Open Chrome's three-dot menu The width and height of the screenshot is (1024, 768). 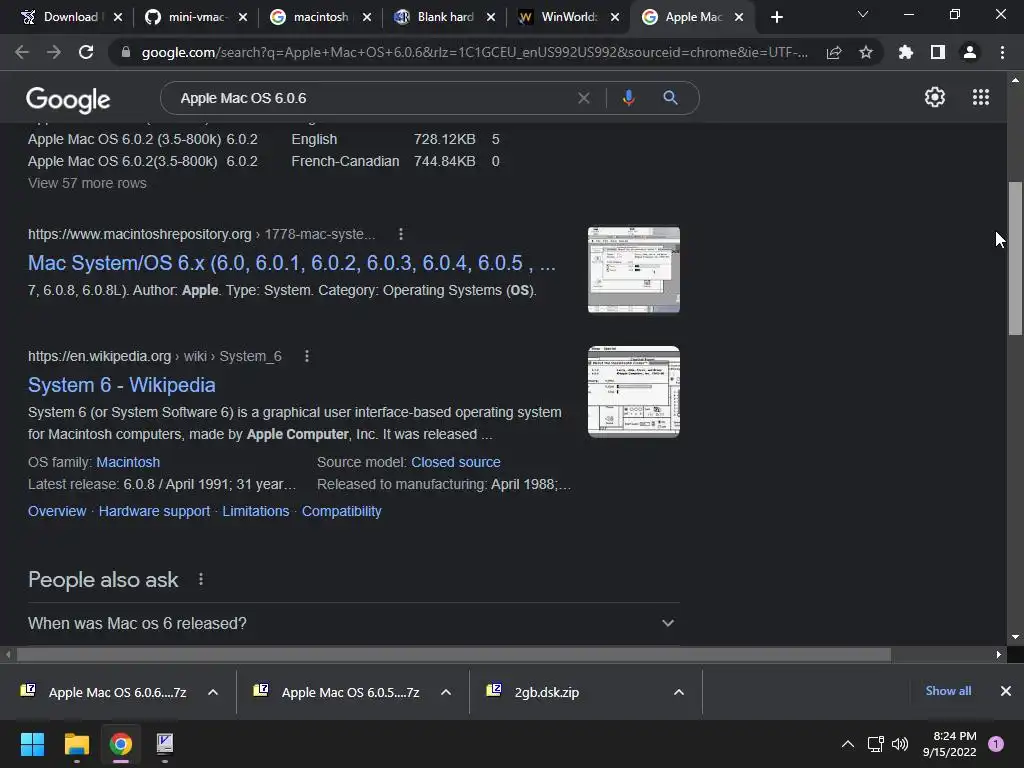[1002, 52]
